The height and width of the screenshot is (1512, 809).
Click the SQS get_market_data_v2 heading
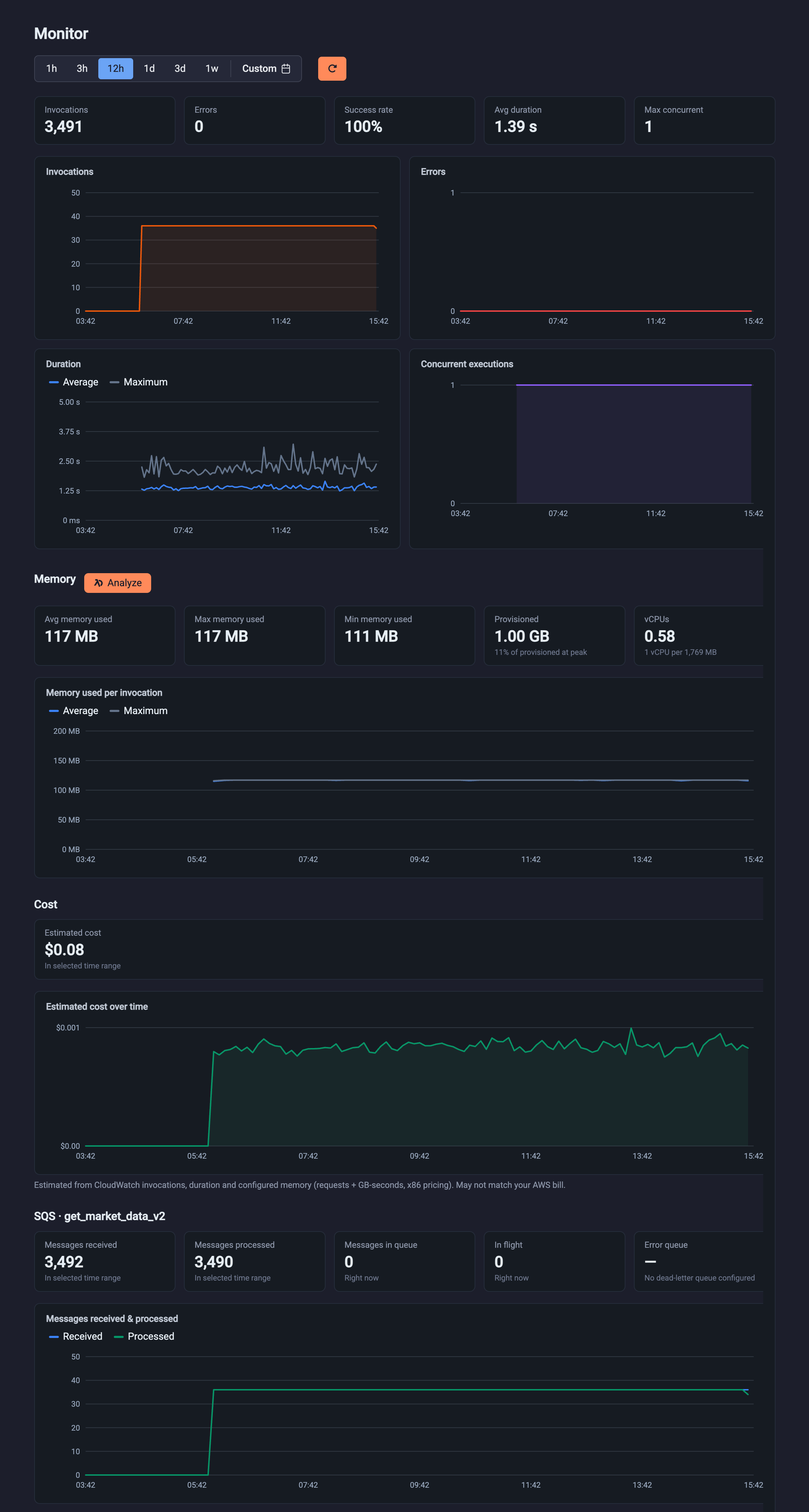pyautogui.click(x=99, y=1216)
